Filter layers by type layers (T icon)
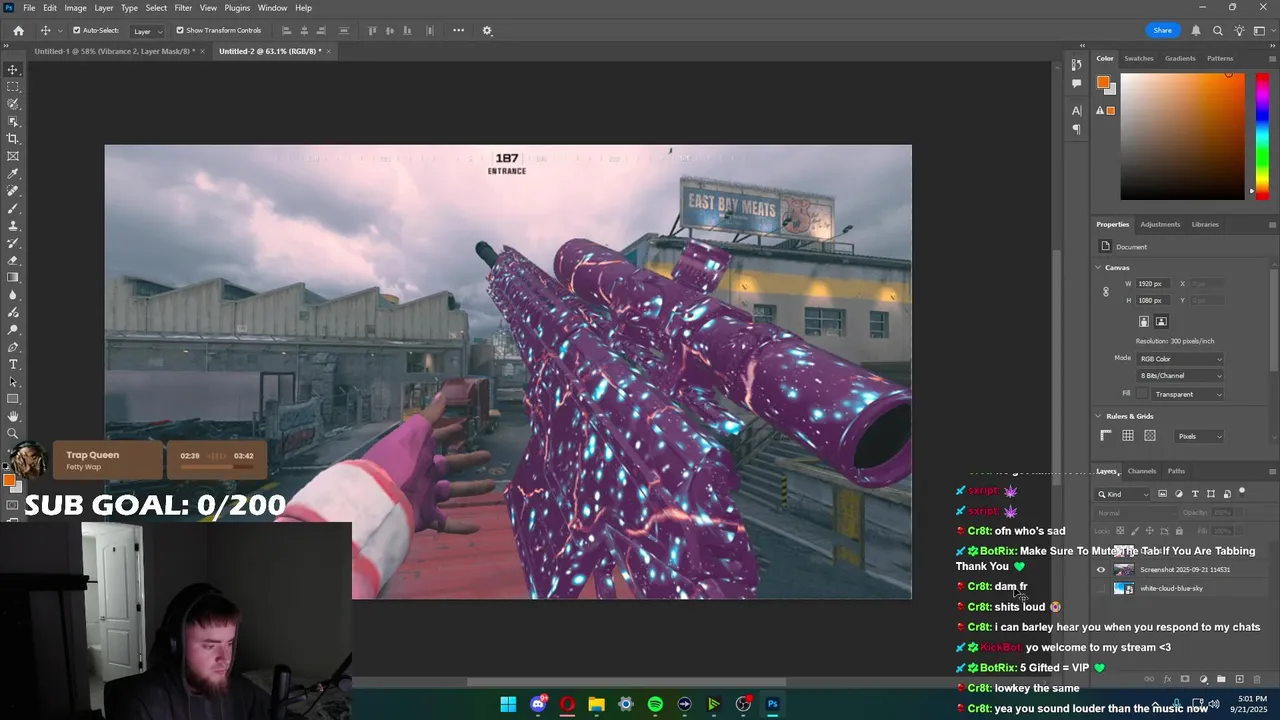1280x720 pixels. click(x=1195, y=494)
